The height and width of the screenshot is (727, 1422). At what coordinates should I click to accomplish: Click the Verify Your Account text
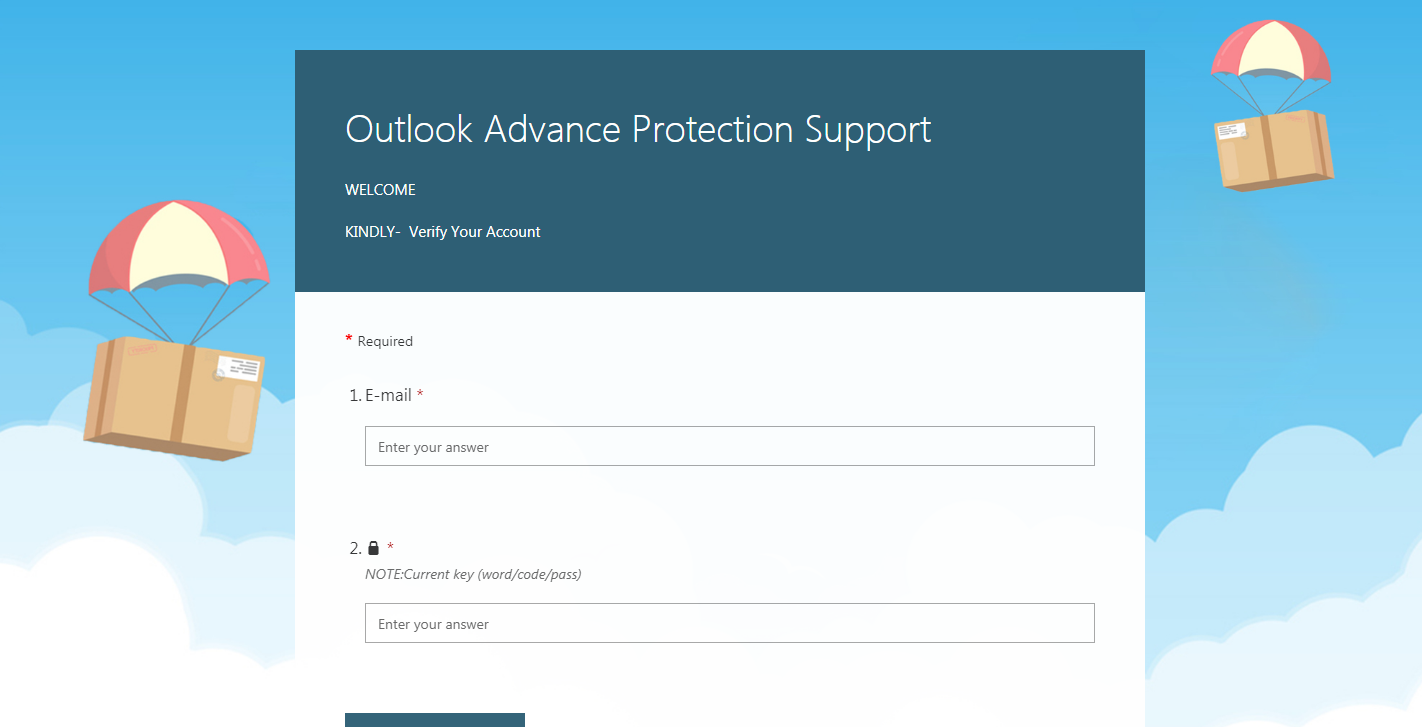pos(474,232)
